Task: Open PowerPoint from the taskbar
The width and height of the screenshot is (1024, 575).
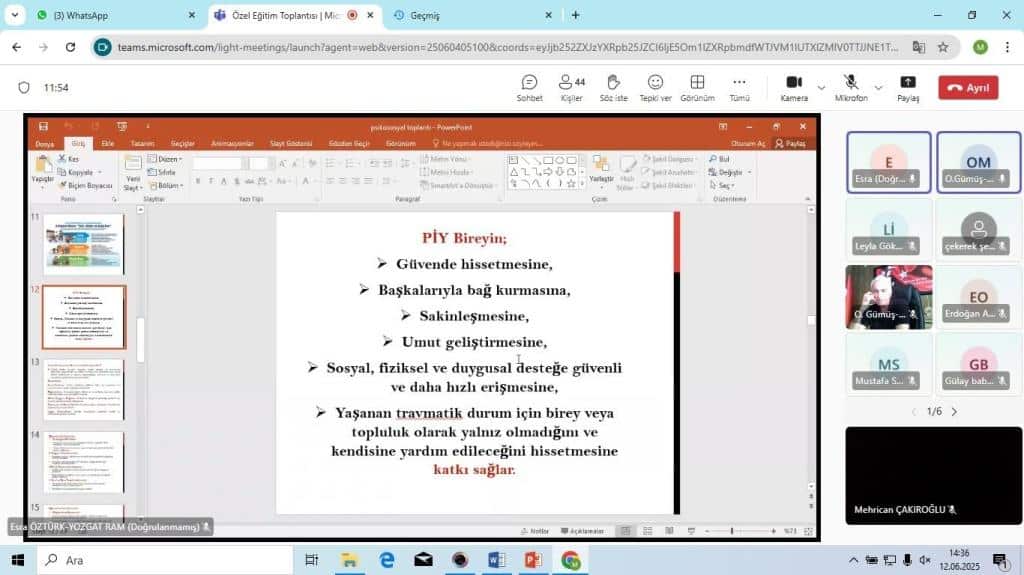Action: tap(533, 560)
